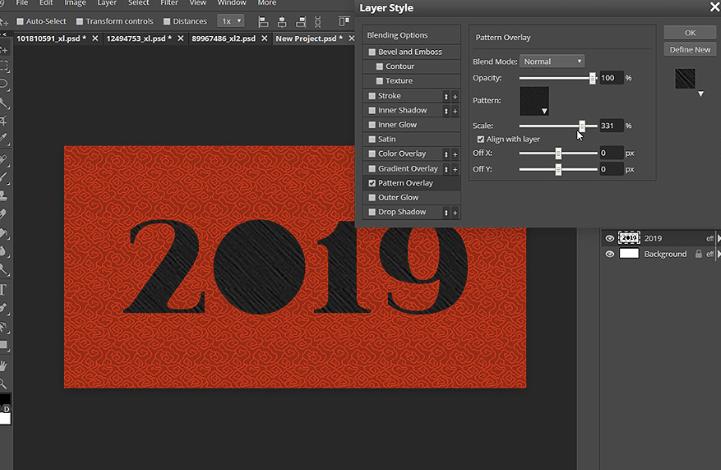
Task: Toggle Distances checkbox
Action: point(166,21)
